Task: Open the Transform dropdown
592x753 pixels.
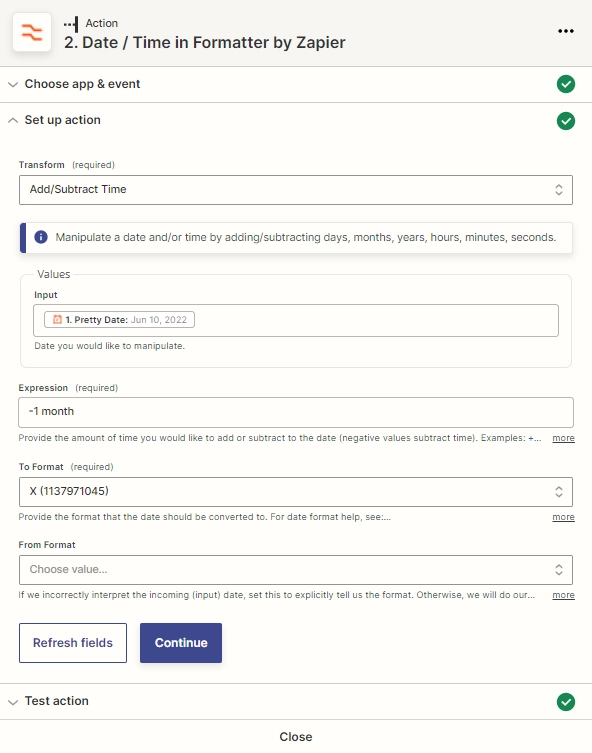Action: tap(296, 190)
